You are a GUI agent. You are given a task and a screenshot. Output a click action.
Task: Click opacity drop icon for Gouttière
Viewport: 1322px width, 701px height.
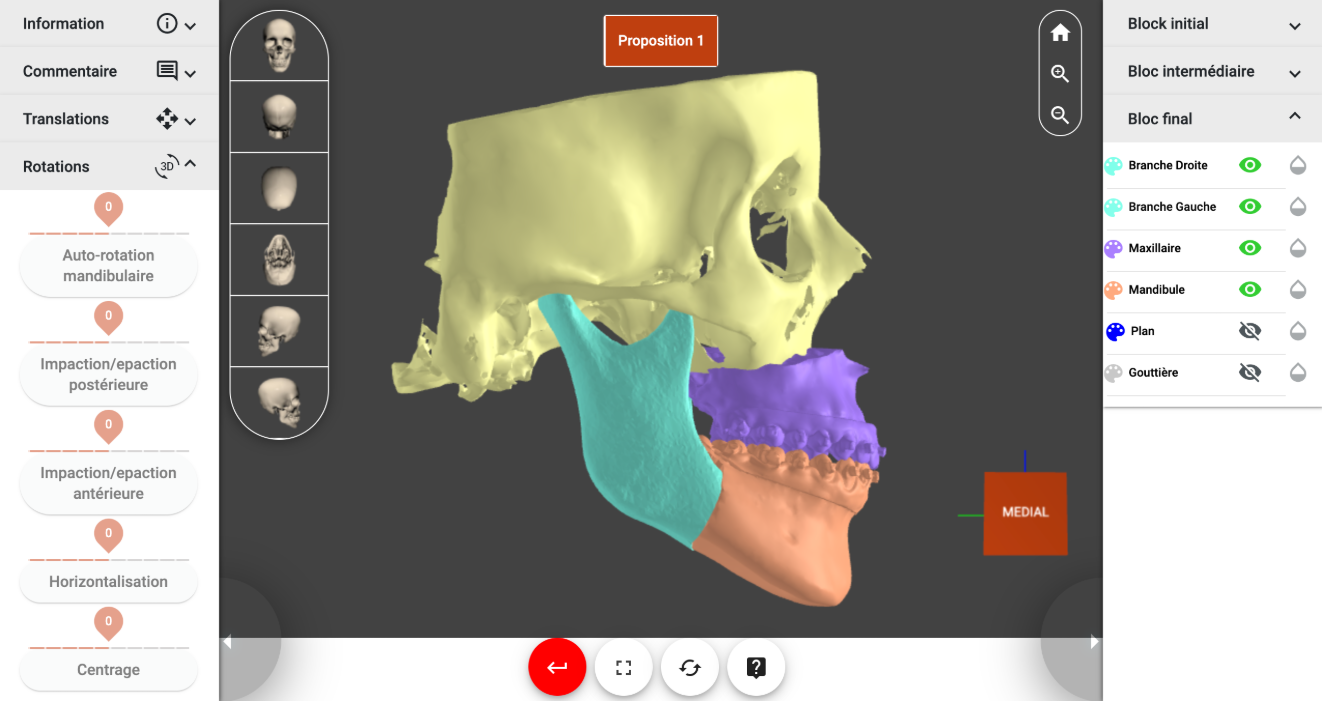point(1298,373)
